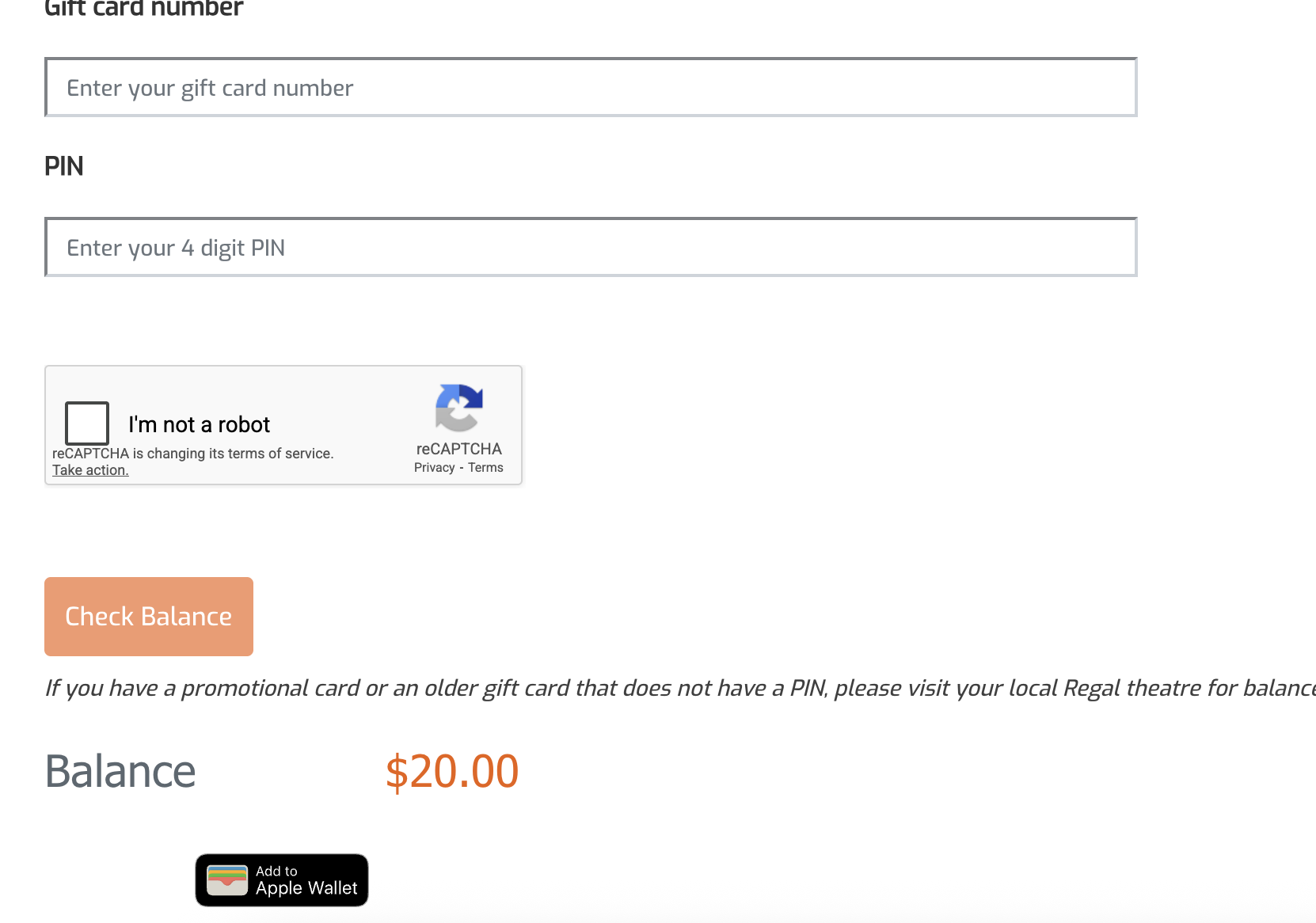Image resolution: width=1316 pixels, height=923 pixels.
Task: Tap the Add to Apple Wallet button
Action: (x=282, y=880)
